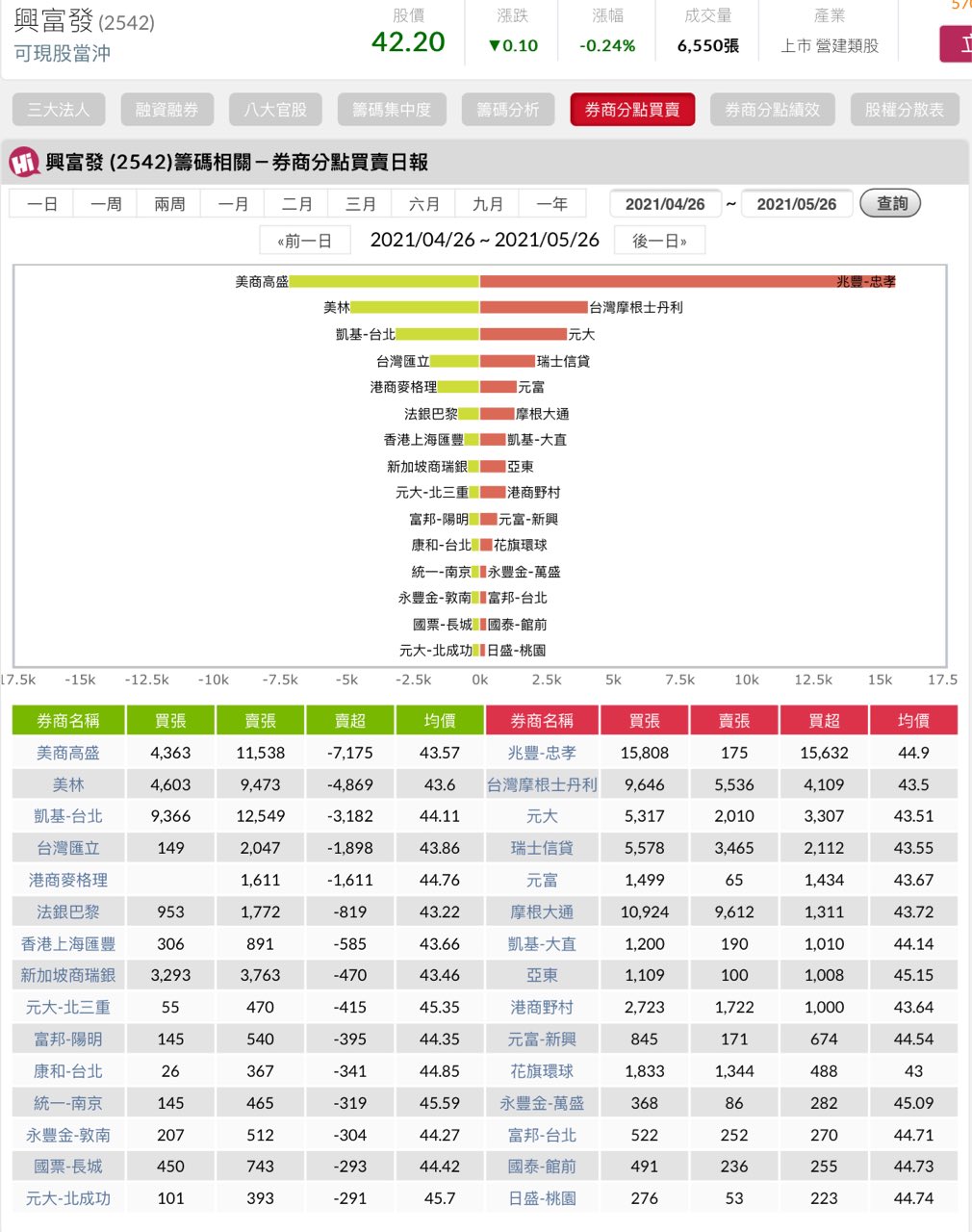Open broker link 台灣匯立 in table

[x=68, y=848]
